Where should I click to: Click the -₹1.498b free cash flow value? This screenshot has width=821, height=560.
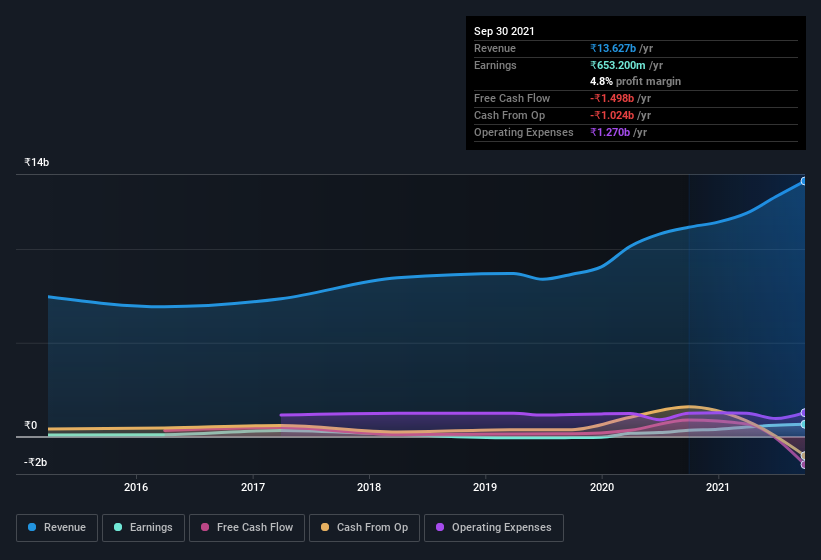[612, 98]
